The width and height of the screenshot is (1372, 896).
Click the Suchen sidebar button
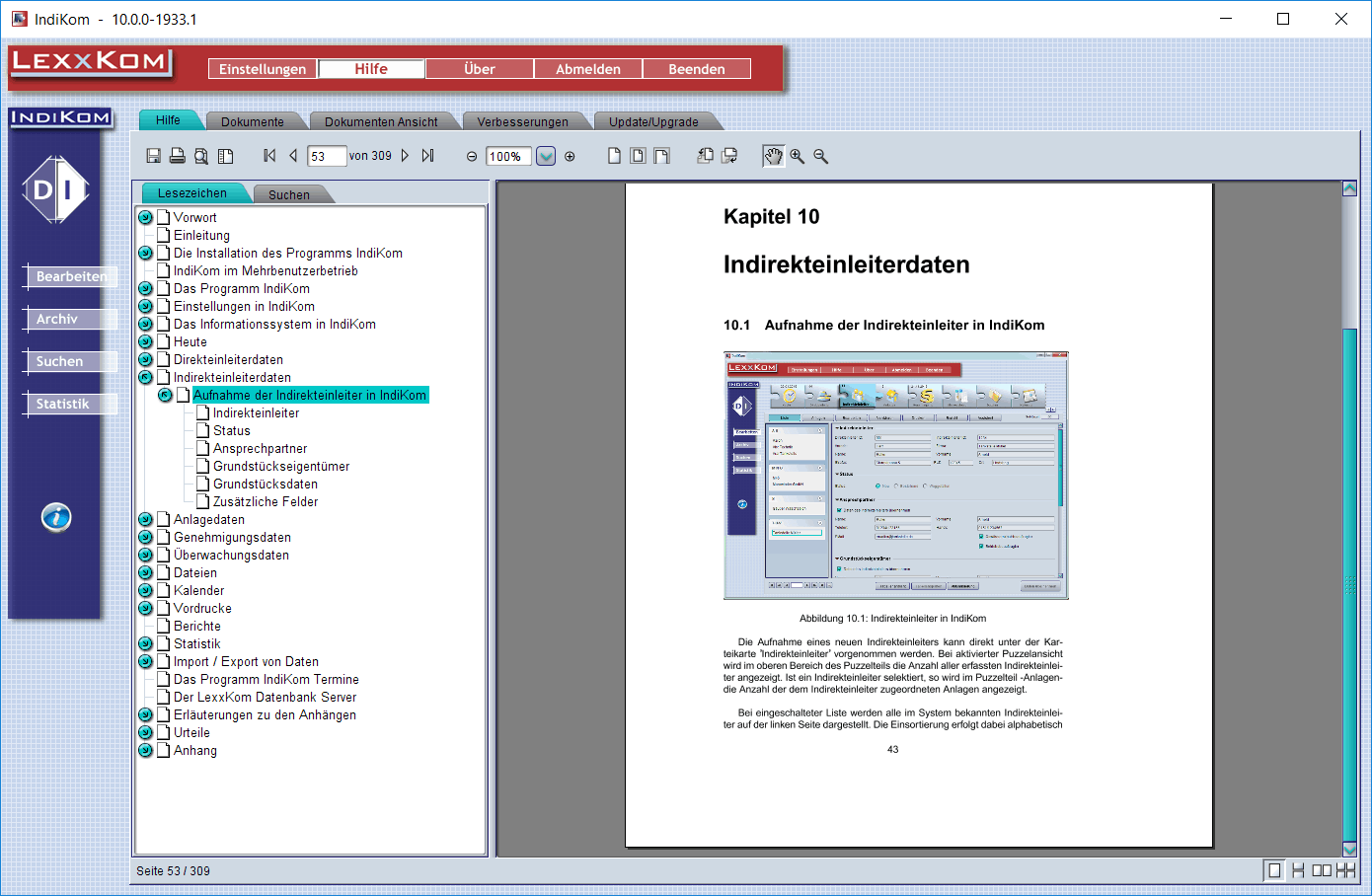tap(70, 361)
